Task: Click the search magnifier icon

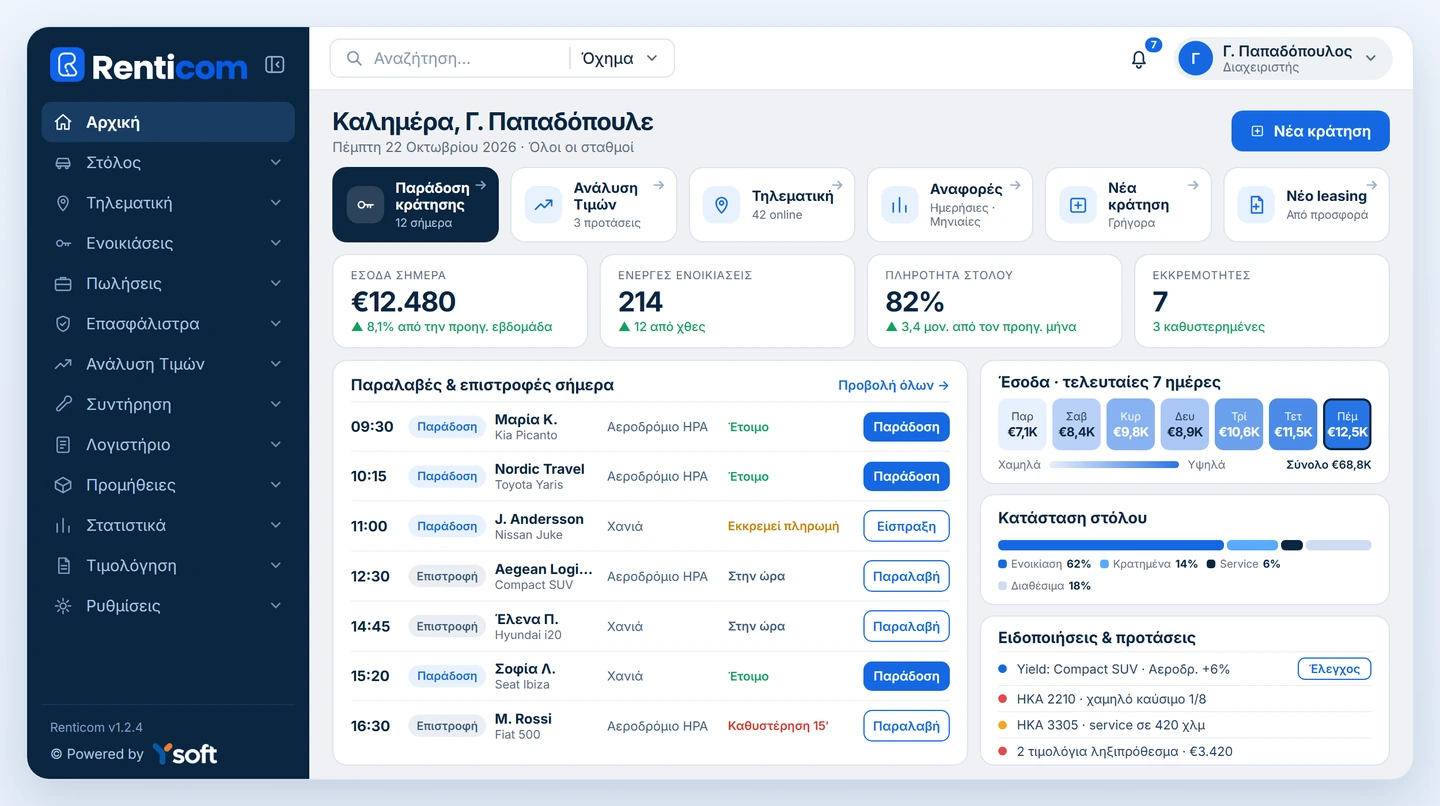Action: [354, 58]
